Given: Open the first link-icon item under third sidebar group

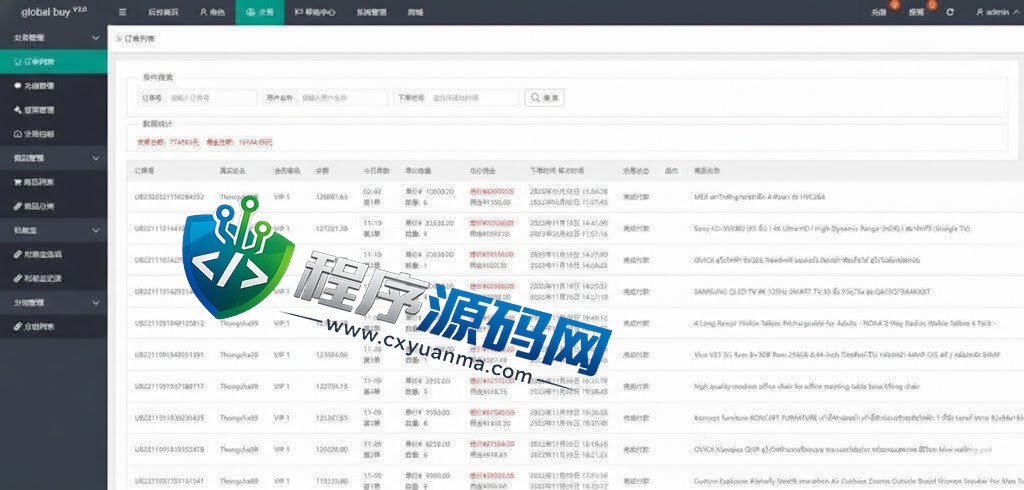Looking at the screenshot, I should coord(54,254).
